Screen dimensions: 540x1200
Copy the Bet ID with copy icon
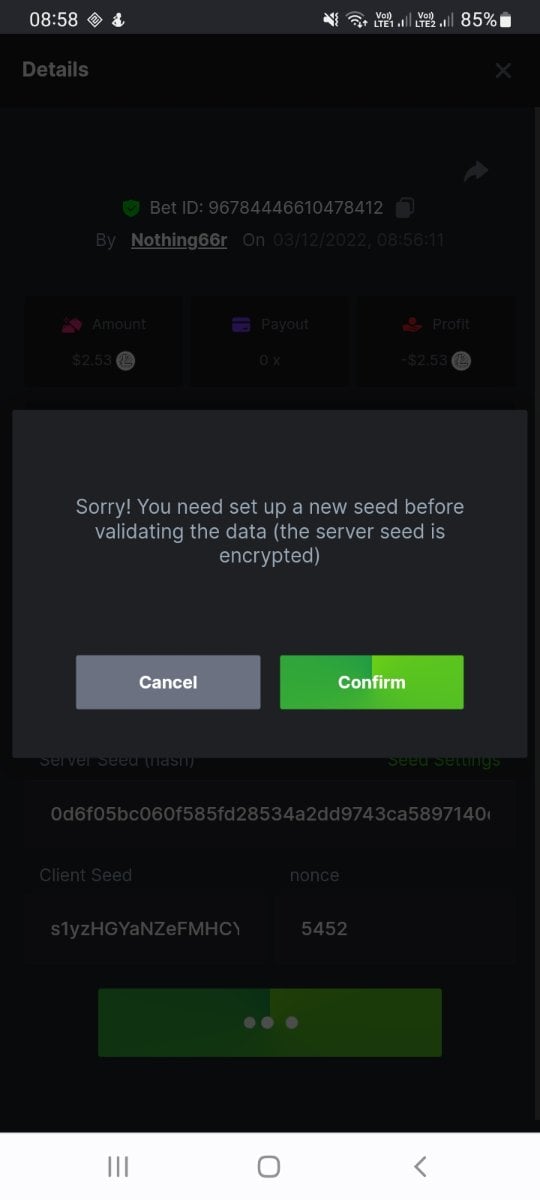tap(405, 207)
